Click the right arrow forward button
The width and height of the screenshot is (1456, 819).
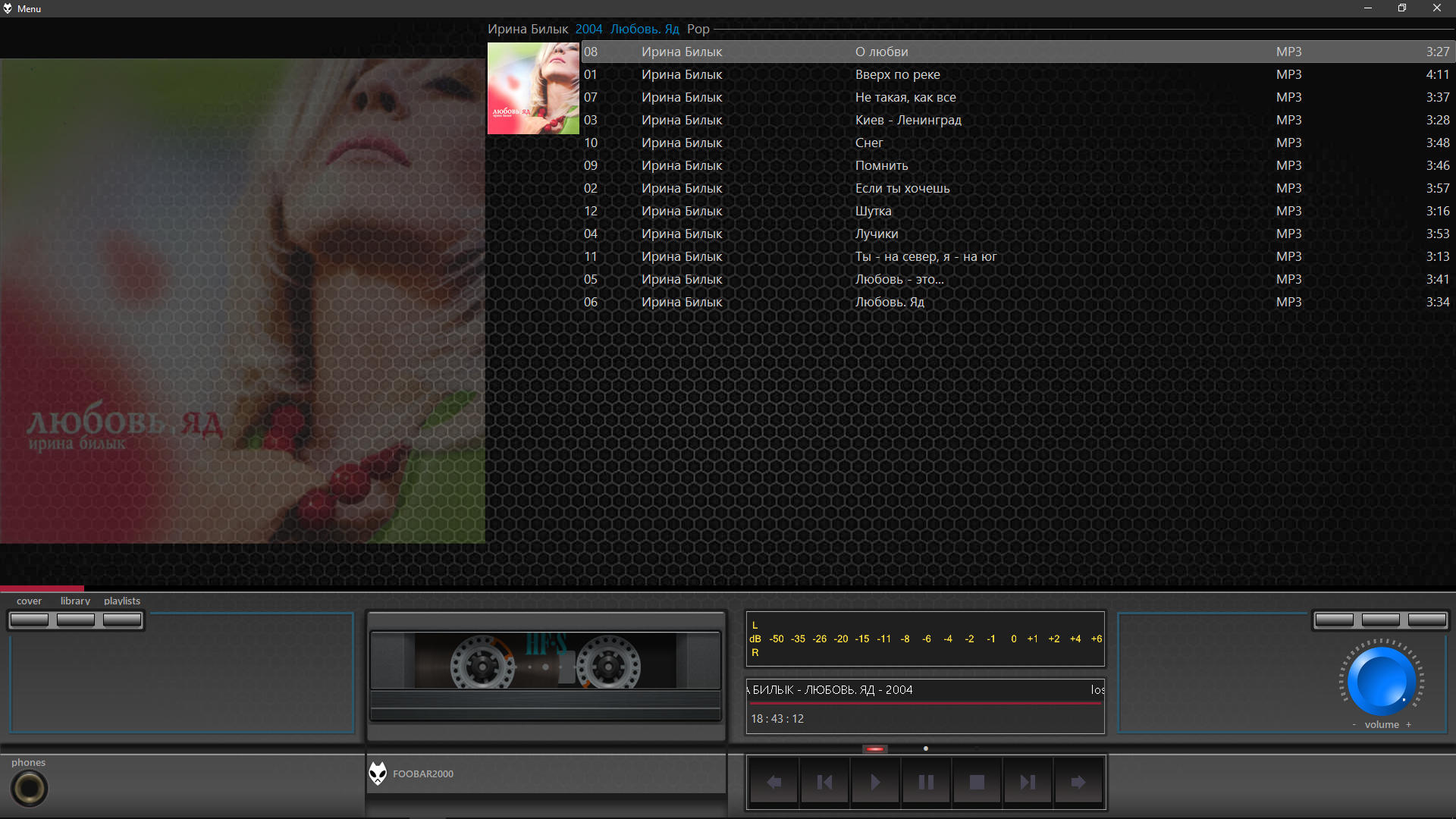tap(1078, 782)
